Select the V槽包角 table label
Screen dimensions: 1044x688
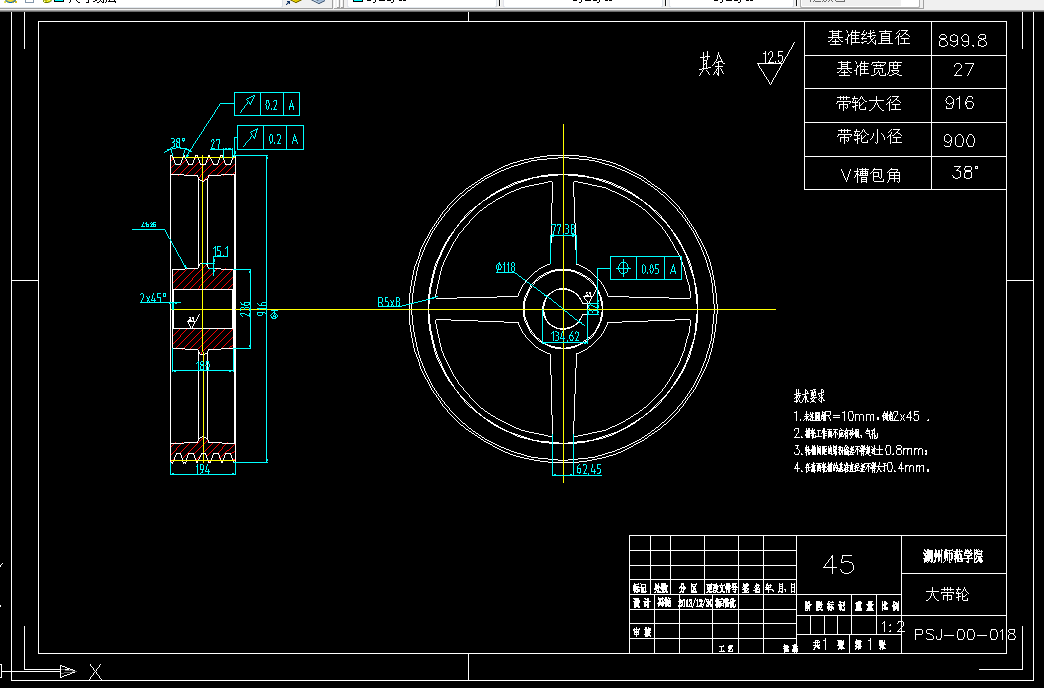871,175
